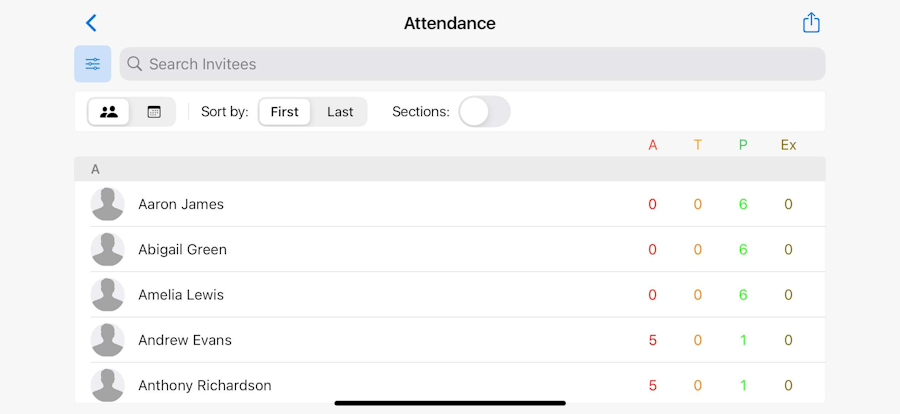Tap Abigail Green's profile picture
The image size is (900, 414).
(x=108, y=250)
